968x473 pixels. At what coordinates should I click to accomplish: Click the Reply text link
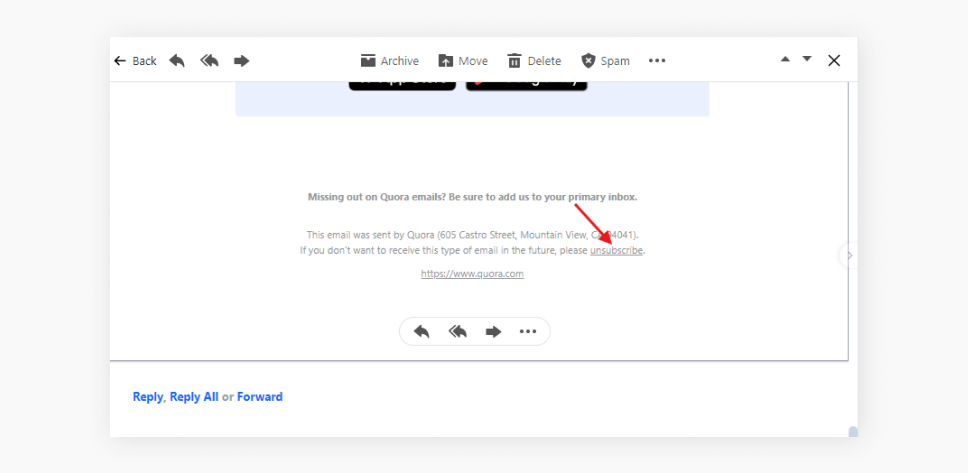[x=148, y=397]
